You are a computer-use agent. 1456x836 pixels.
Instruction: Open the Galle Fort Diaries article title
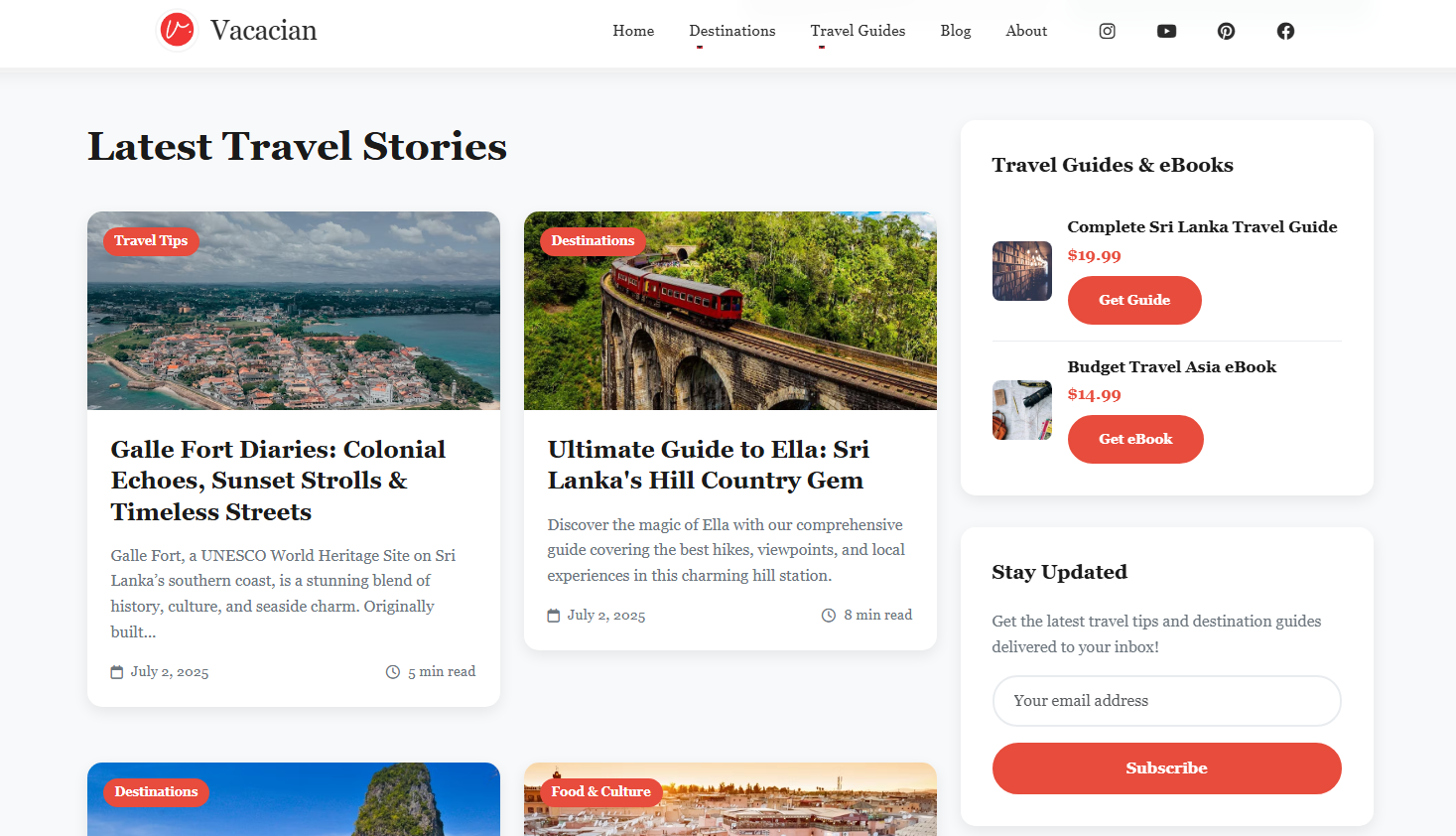278,481
